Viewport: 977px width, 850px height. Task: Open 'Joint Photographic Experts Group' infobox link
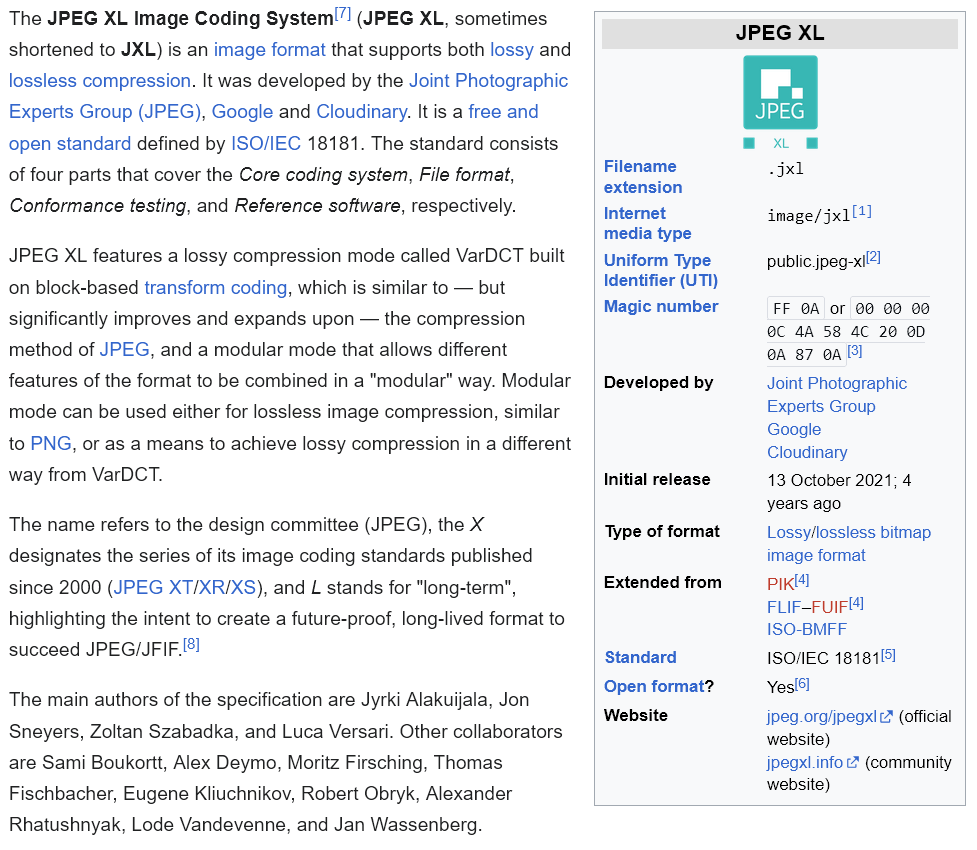[837, 394]
